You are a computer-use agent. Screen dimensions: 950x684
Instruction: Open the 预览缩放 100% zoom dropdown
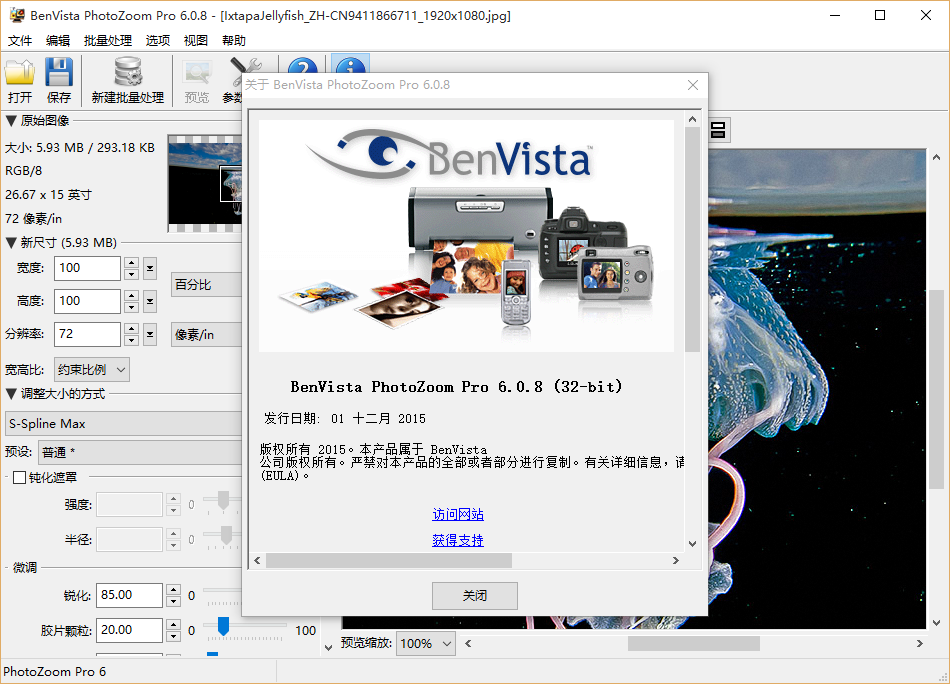click(x=425, y=643)
